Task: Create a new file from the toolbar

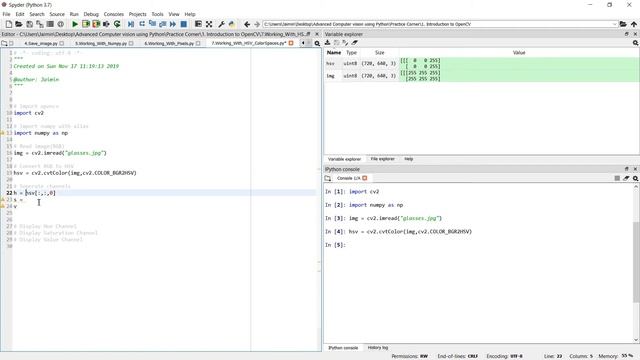Action: coord(9,24)
